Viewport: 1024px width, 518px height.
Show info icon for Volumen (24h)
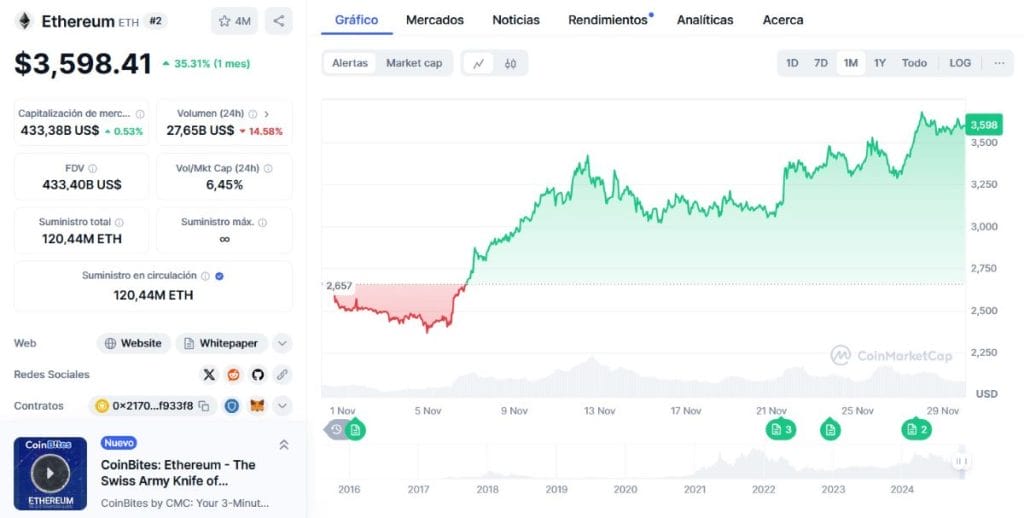pyautogui.click(x=253, y=114)
